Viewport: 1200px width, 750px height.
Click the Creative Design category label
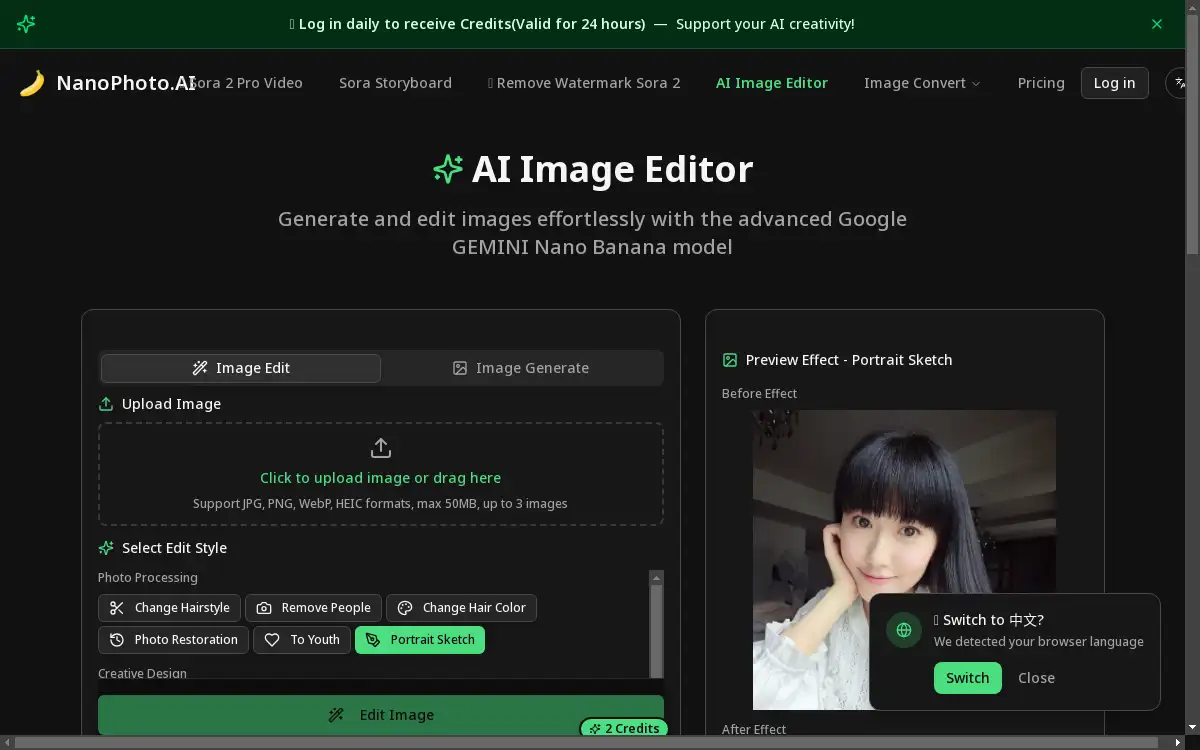(x=142, y=673)
